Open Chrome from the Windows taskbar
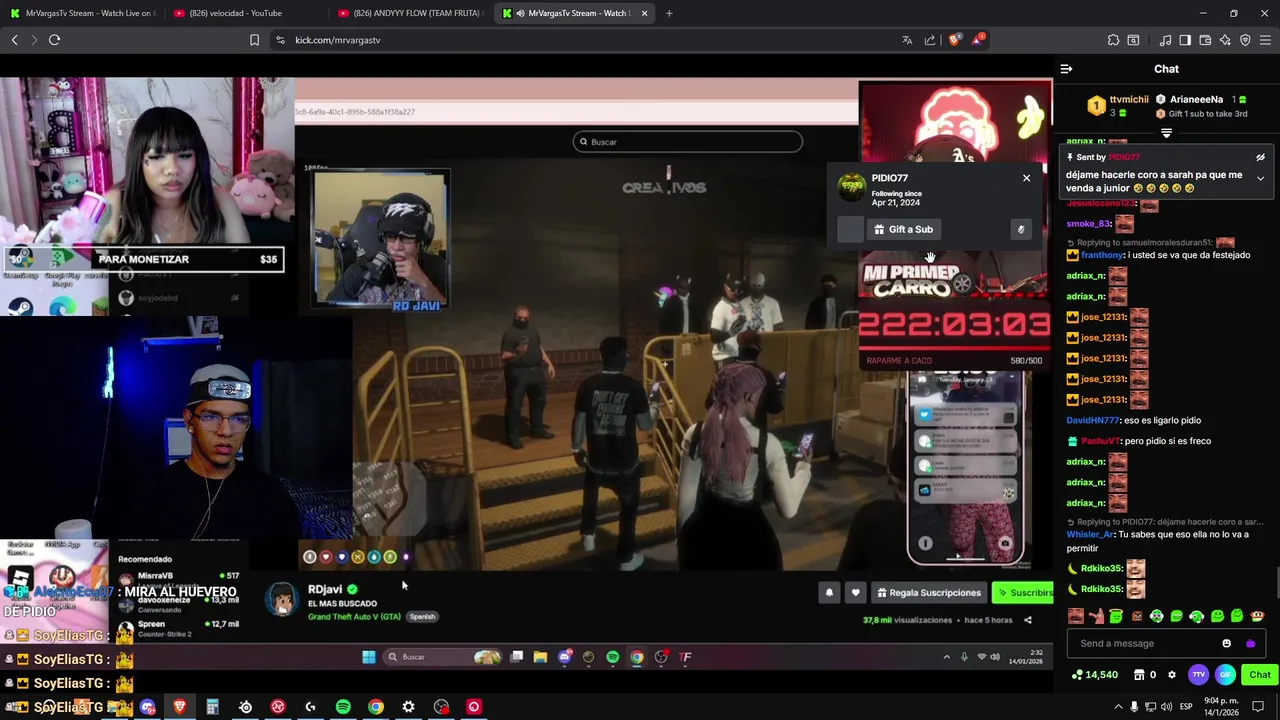1280x720 pixels. coord(376,707)
